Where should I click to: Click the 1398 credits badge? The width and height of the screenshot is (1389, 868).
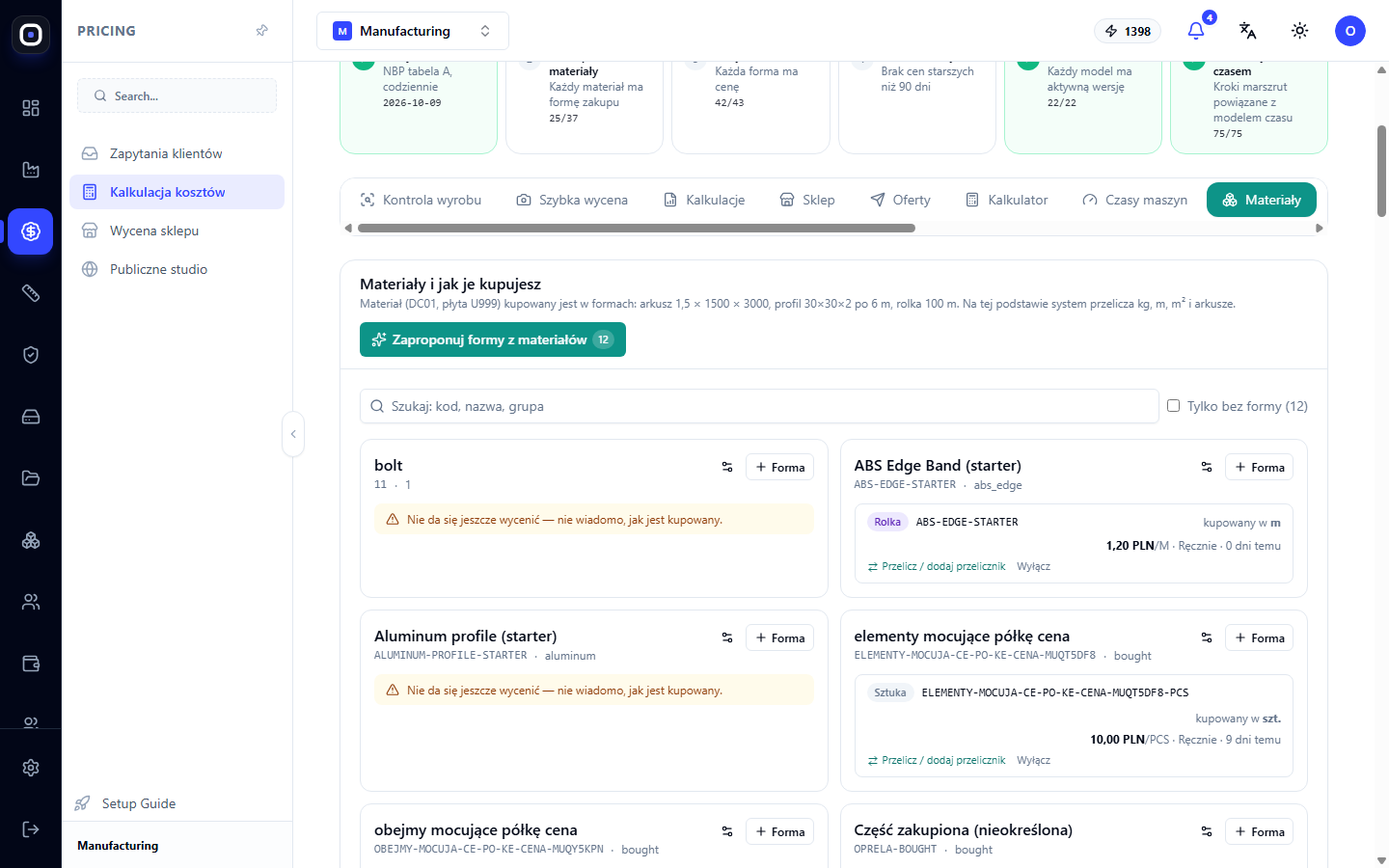tap(1127, 31)
